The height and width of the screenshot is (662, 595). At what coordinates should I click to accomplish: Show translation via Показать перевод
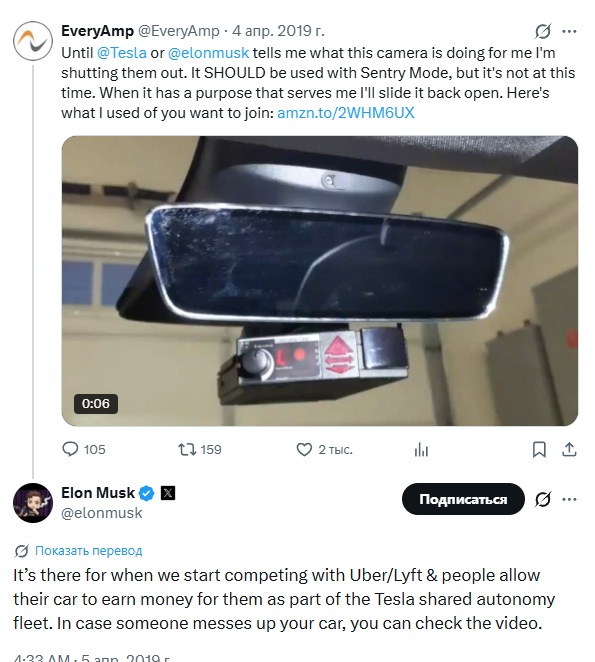click(88, 551)
